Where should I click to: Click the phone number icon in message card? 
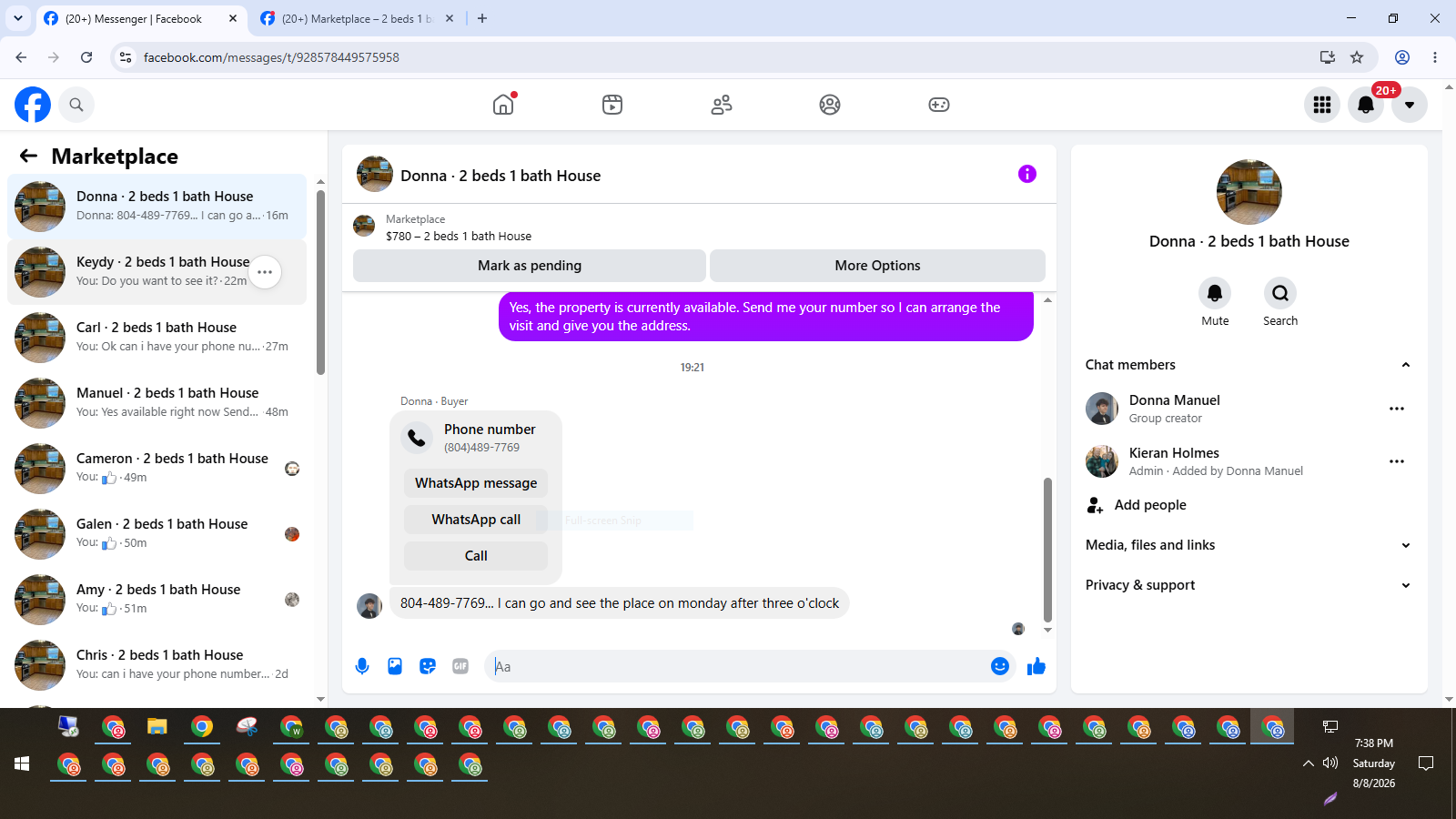point(417,438)
